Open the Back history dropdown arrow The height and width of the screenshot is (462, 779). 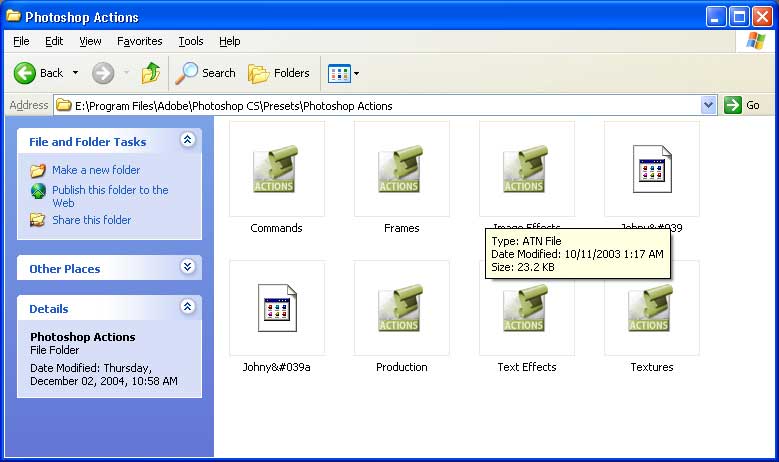[x=76, y=73]
